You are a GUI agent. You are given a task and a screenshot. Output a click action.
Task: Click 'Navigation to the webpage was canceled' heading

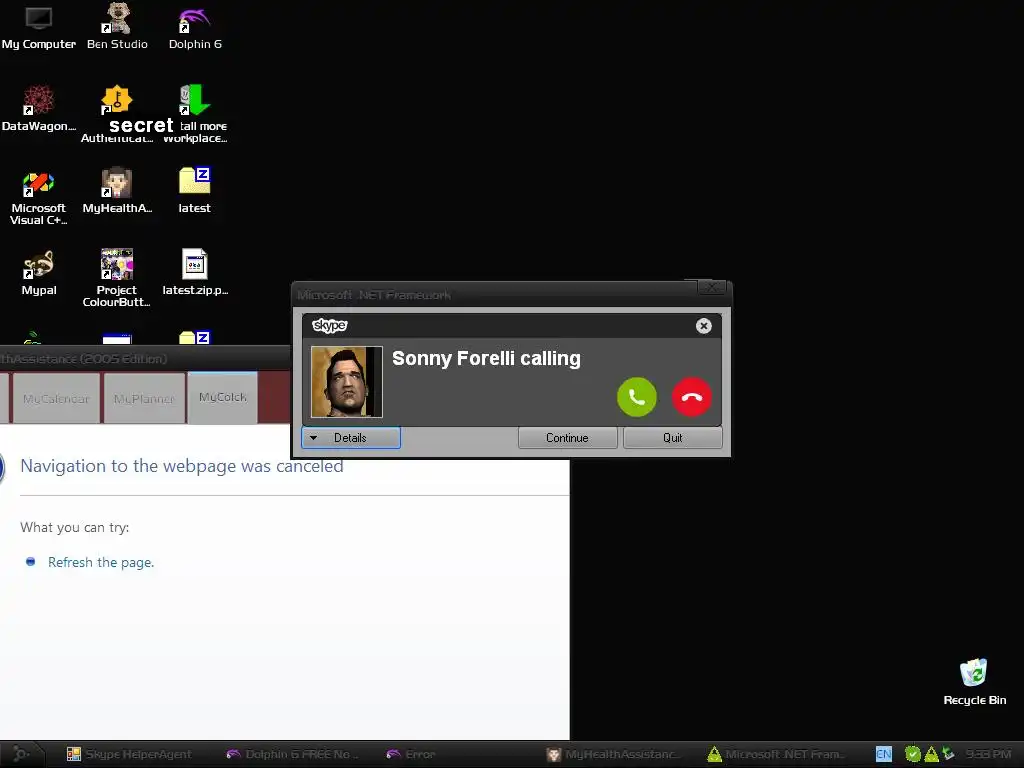pos(182,466)
